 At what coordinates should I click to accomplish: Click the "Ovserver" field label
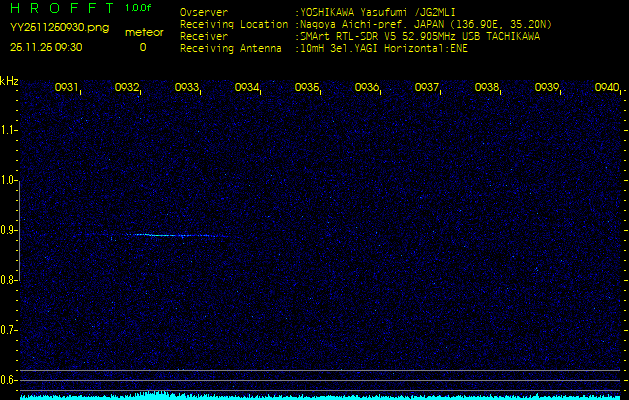[x=204, y=12]
